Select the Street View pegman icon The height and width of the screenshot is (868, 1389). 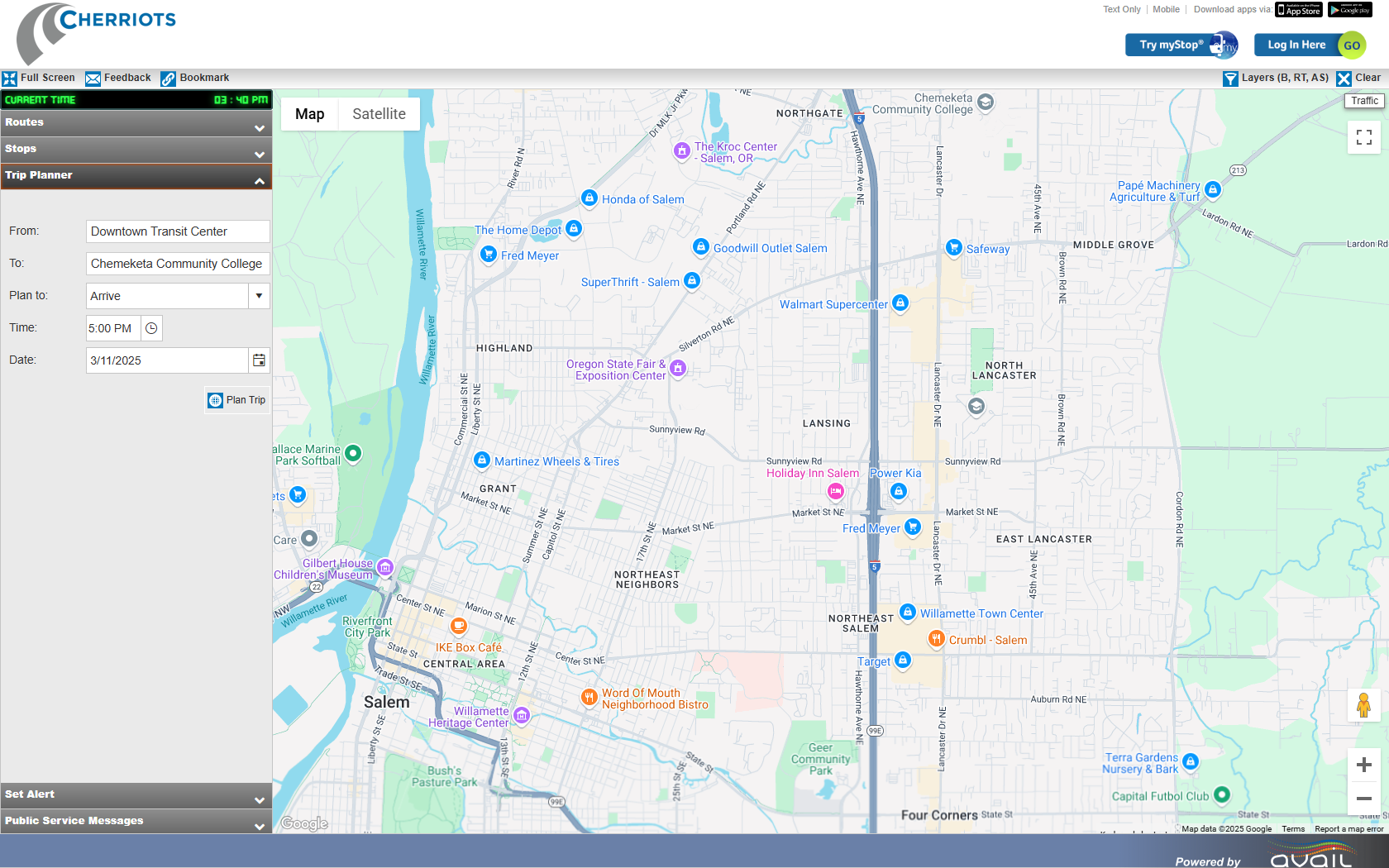point(1363,706)
